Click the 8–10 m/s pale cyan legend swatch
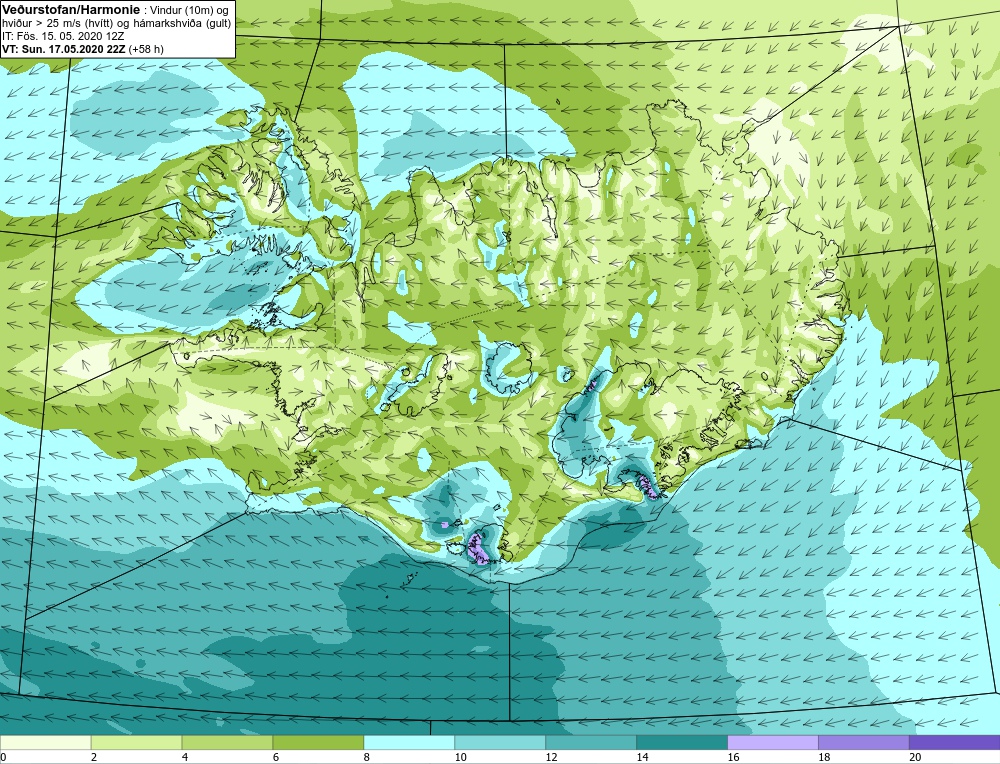Image resolution: width=1000 pixels, height=764 pixels. (x=409, y=742)
